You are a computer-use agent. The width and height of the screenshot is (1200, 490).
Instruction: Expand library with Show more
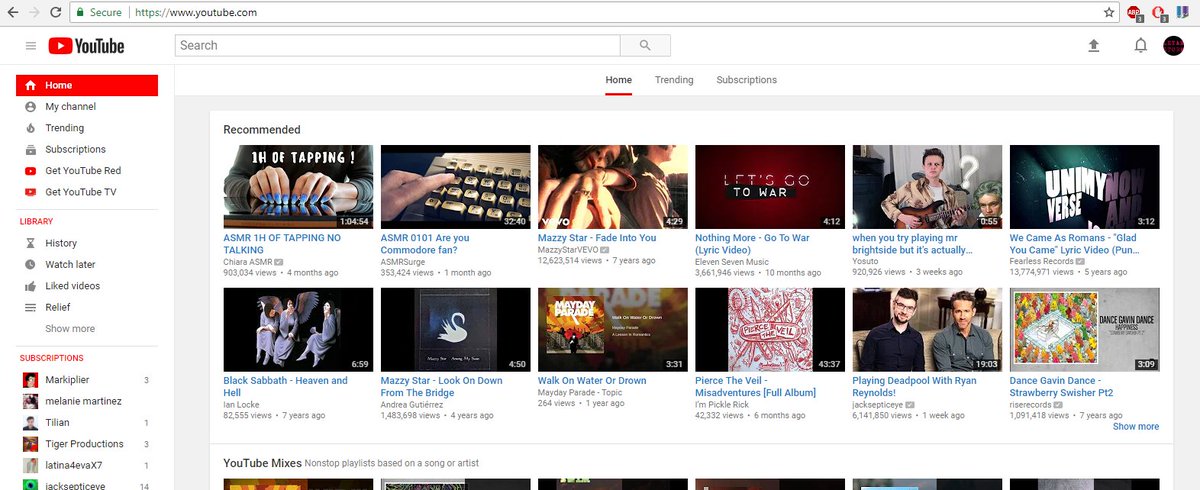point(70,329)
